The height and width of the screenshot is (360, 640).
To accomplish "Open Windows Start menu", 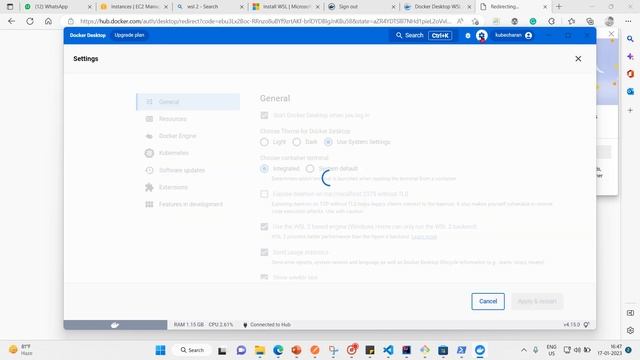I will click(160, 350).
